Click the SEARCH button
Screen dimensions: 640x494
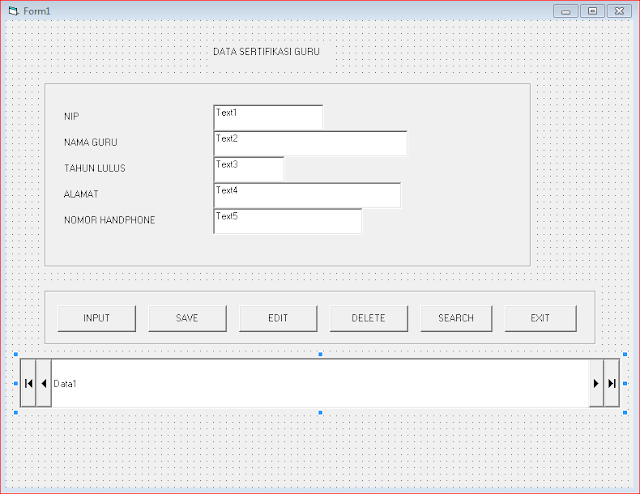click(x=456, y=318)
